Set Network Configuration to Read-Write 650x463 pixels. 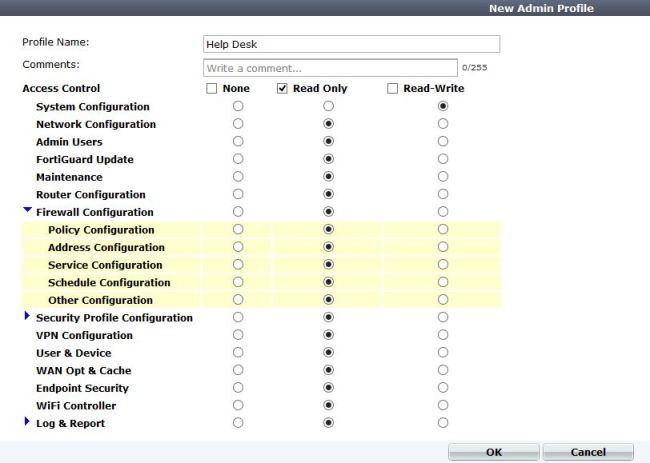(443, 124)
